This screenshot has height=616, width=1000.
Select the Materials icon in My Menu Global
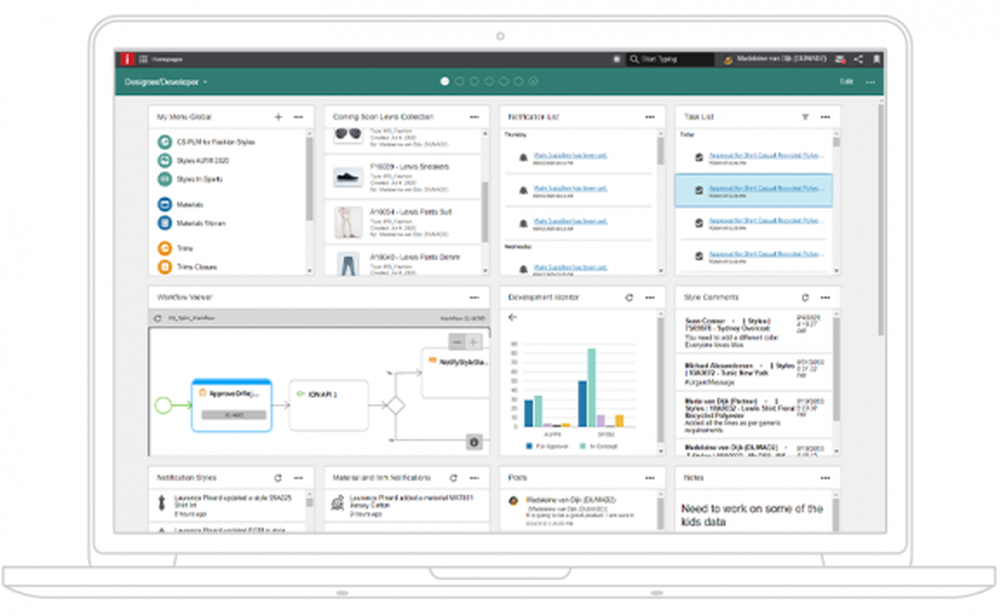coord(164,204)
